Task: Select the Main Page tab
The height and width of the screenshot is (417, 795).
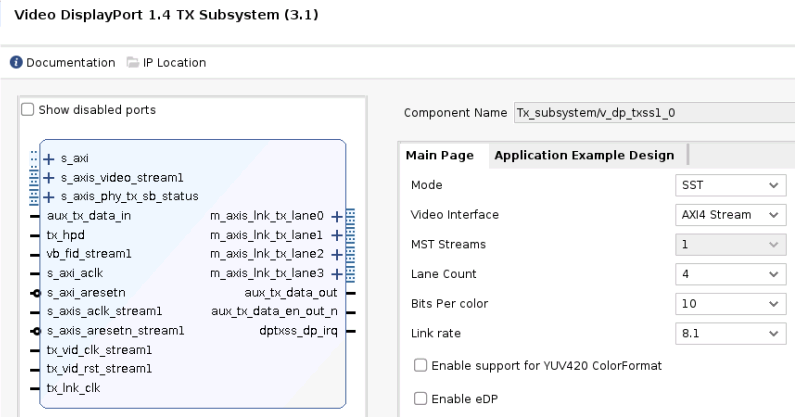Action: (439, 155)
